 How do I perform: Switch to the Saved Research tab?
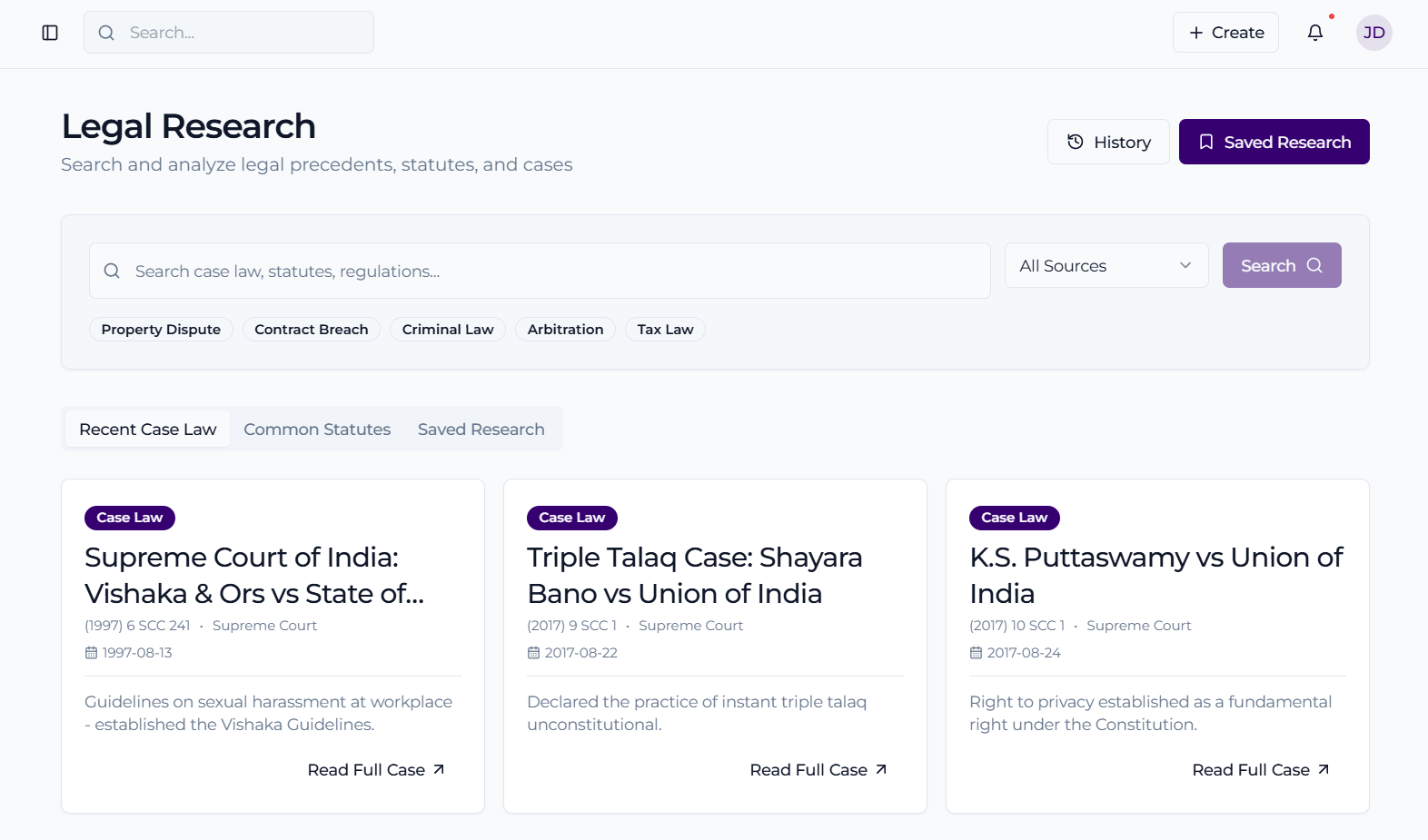pos(481,429)
